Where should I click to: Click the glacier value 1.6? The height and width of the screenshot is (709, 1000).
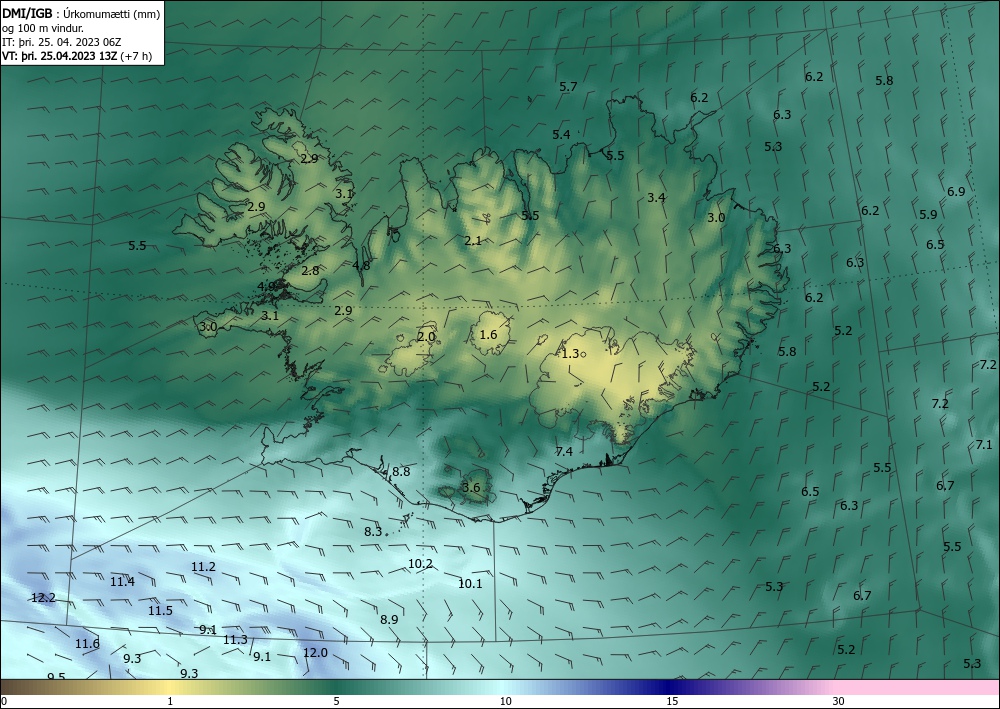(x=489, y=335)
